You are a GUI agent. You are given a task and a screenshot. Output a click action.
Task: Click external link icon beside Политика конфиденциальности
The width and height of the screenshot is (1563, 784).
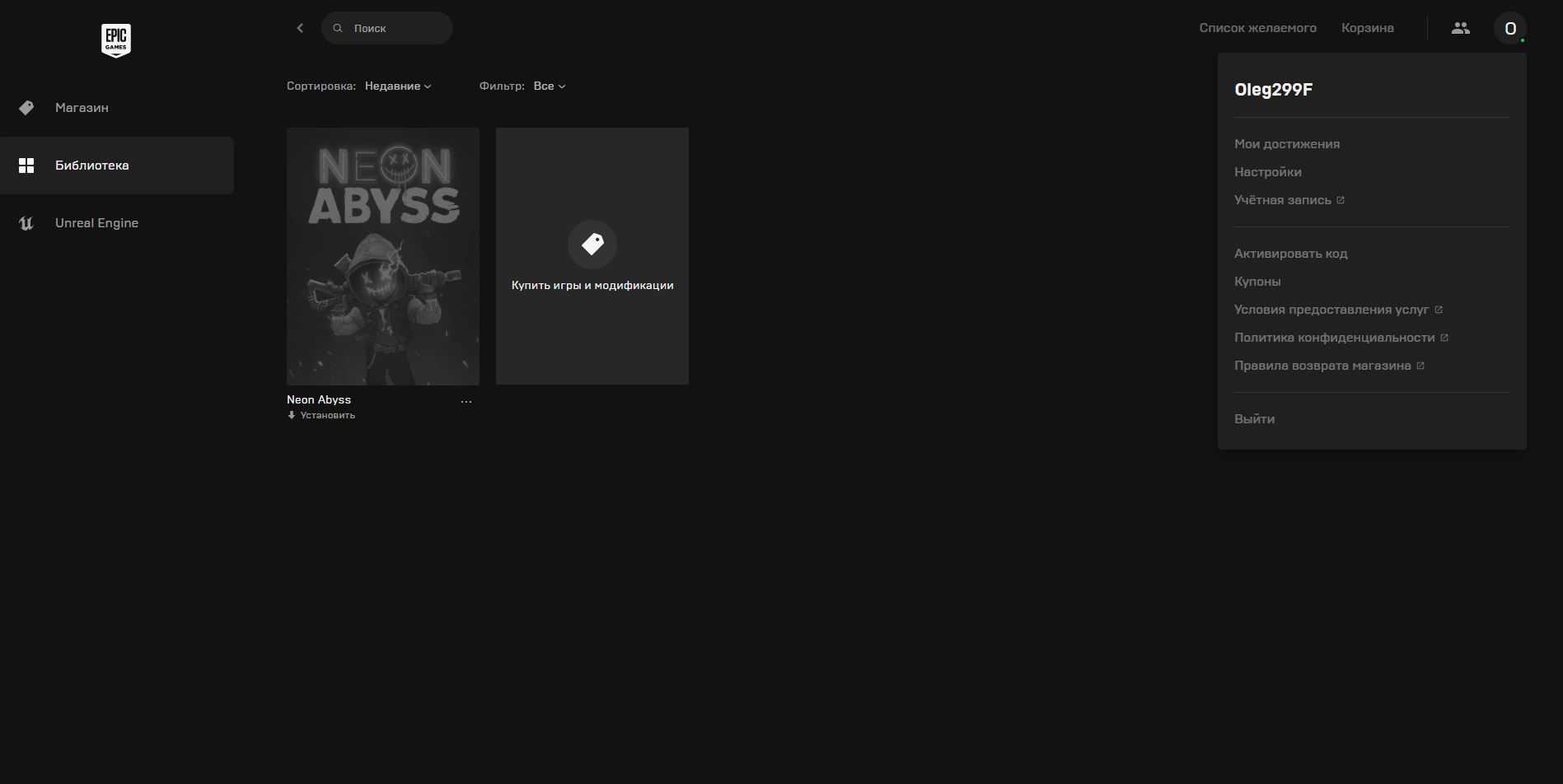point(1444,338)
